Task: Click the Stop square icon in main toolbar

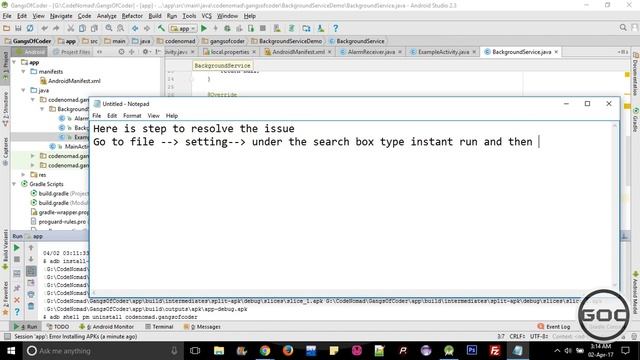Action: tap(263, 28)
